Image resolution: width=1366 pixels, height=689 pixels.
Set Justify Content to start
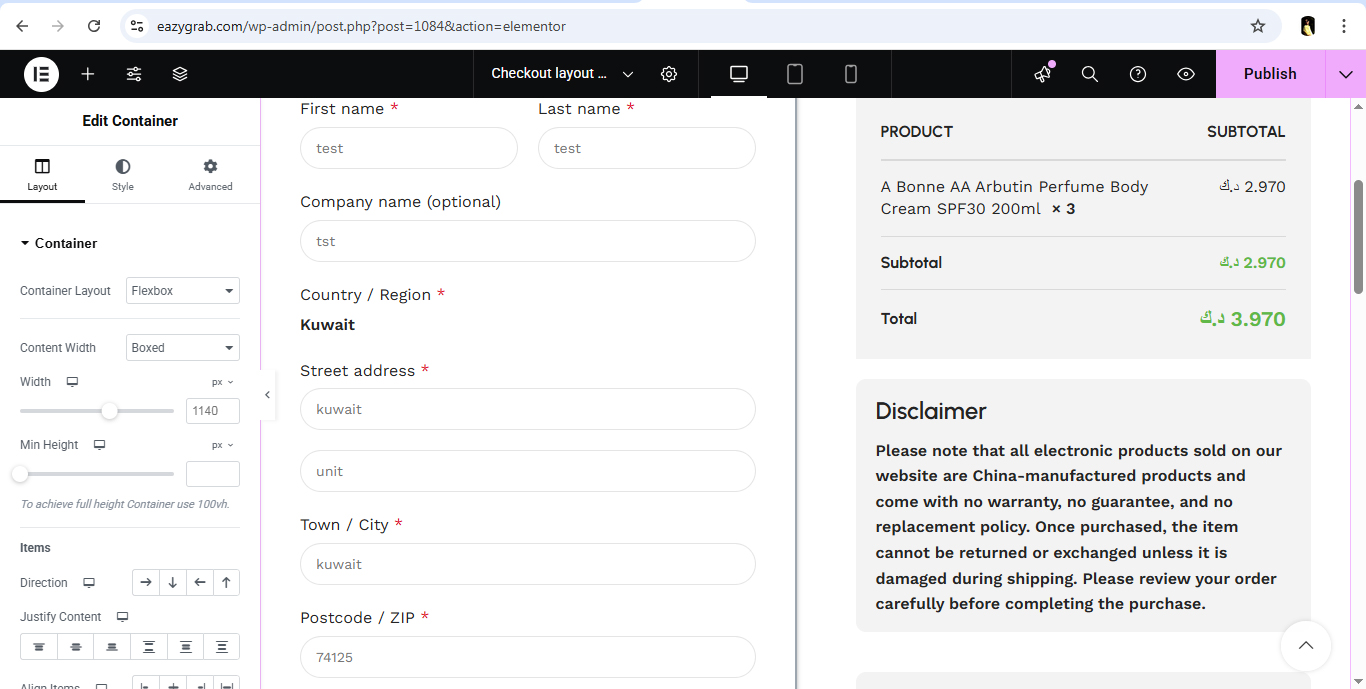[x=39, y=647]
